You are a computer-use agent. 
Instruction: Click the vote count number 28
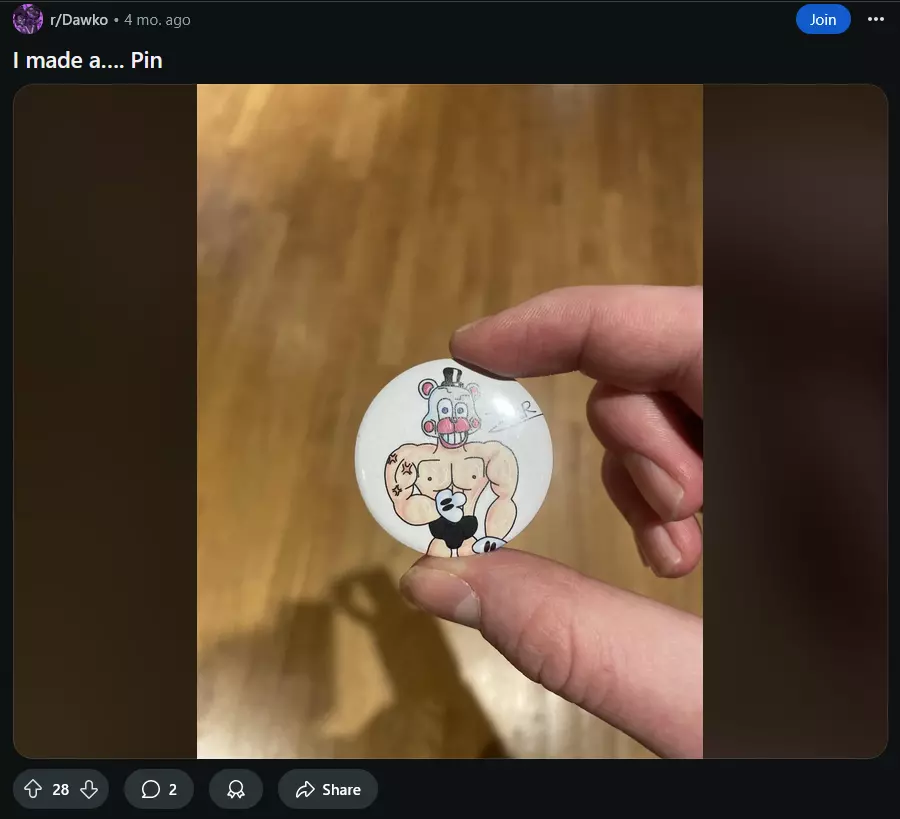coord(60,790)
